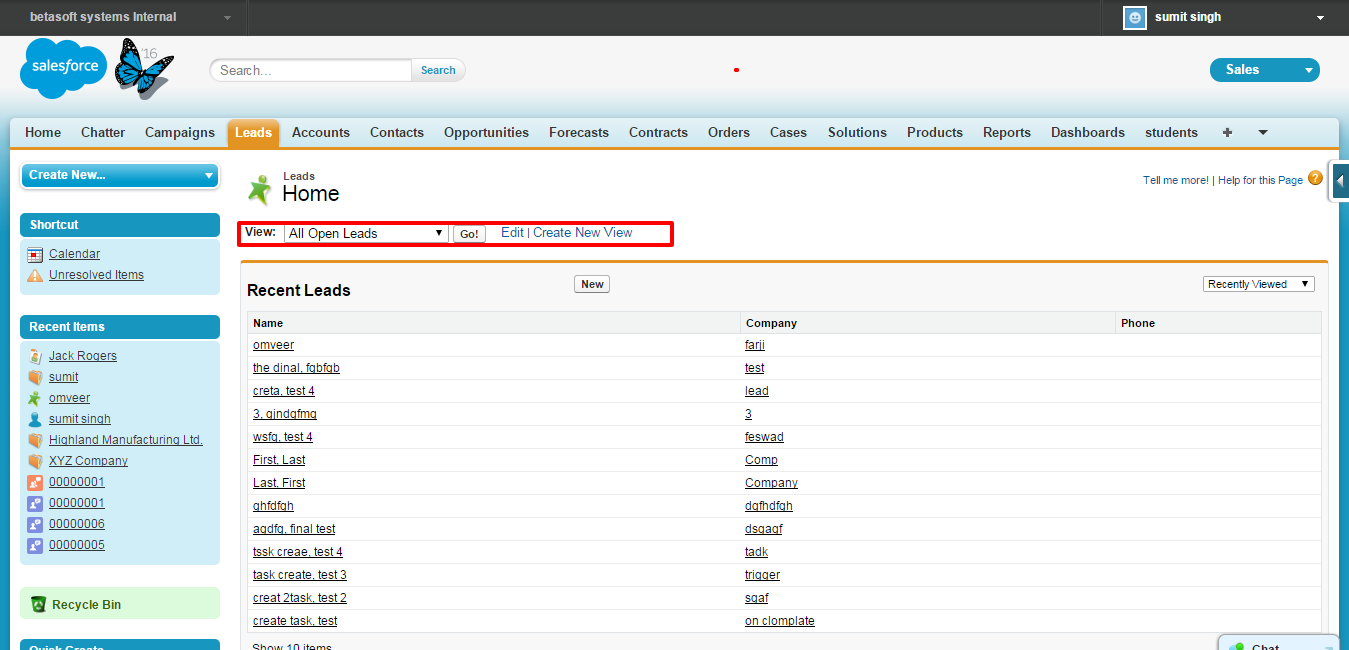Click the plus icon for all tabs
Image resolution: width=1349 pixels, height=650 pixels.
(x=1227, y=132)
